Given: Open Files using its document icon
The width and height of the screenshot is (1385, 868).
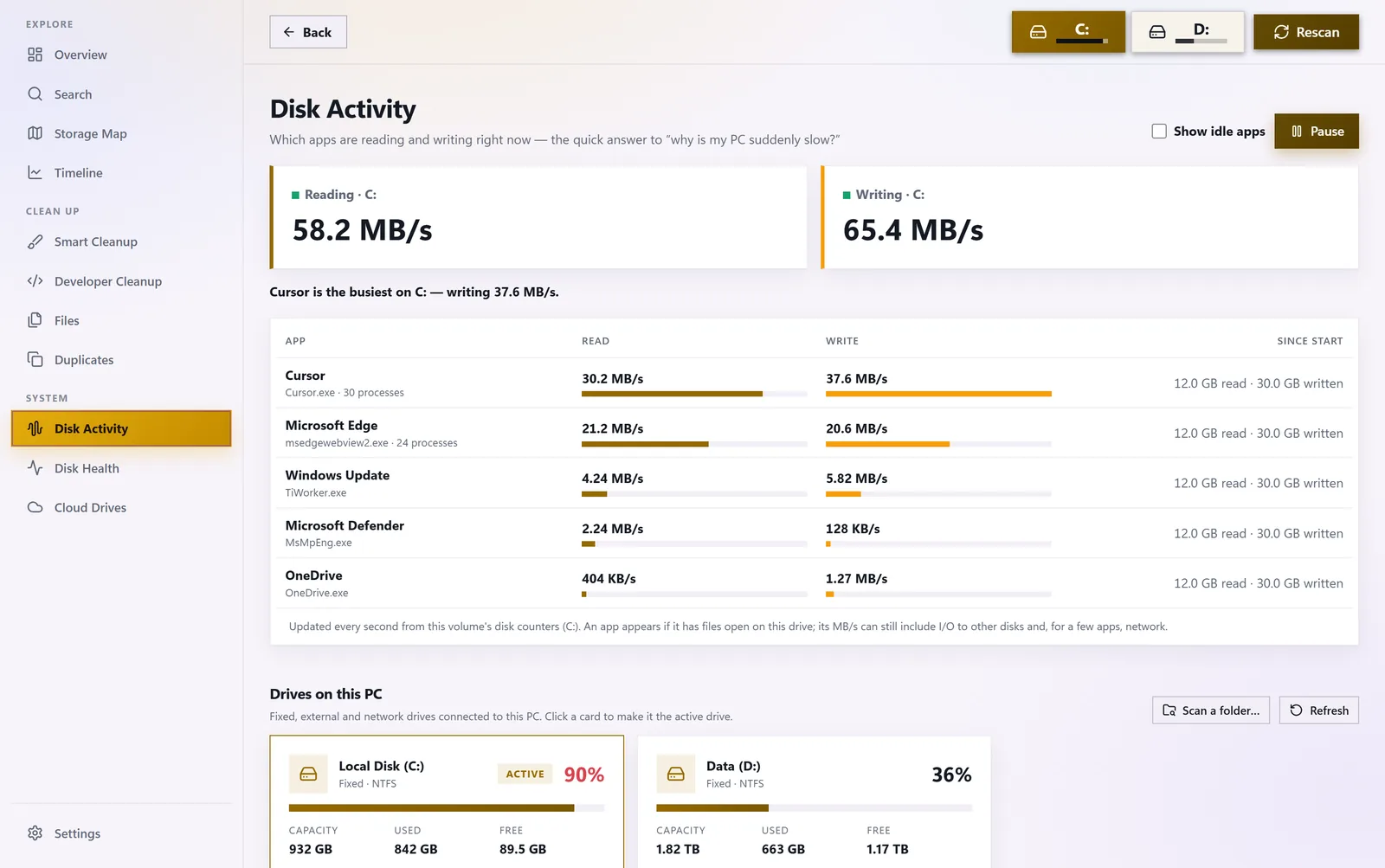Looking at the screenshot, I should tap(35, 320).
